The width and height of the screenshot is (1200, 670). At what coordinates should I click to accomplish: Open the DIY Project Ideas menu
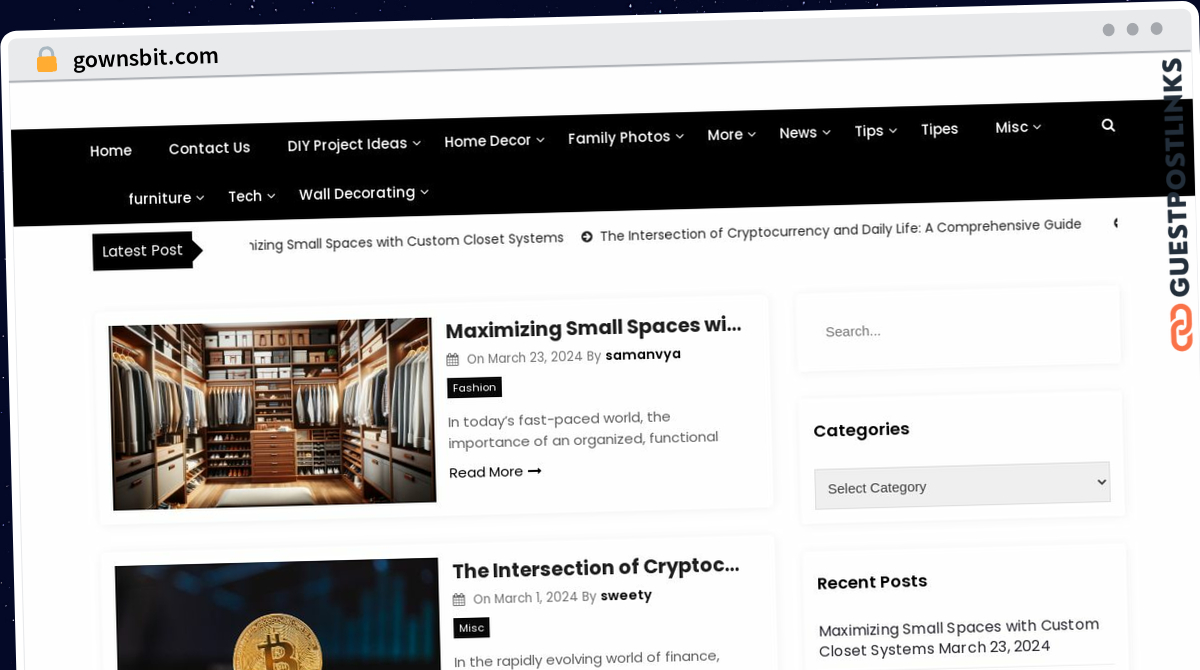pyautogui.click(x=347, y=144)
